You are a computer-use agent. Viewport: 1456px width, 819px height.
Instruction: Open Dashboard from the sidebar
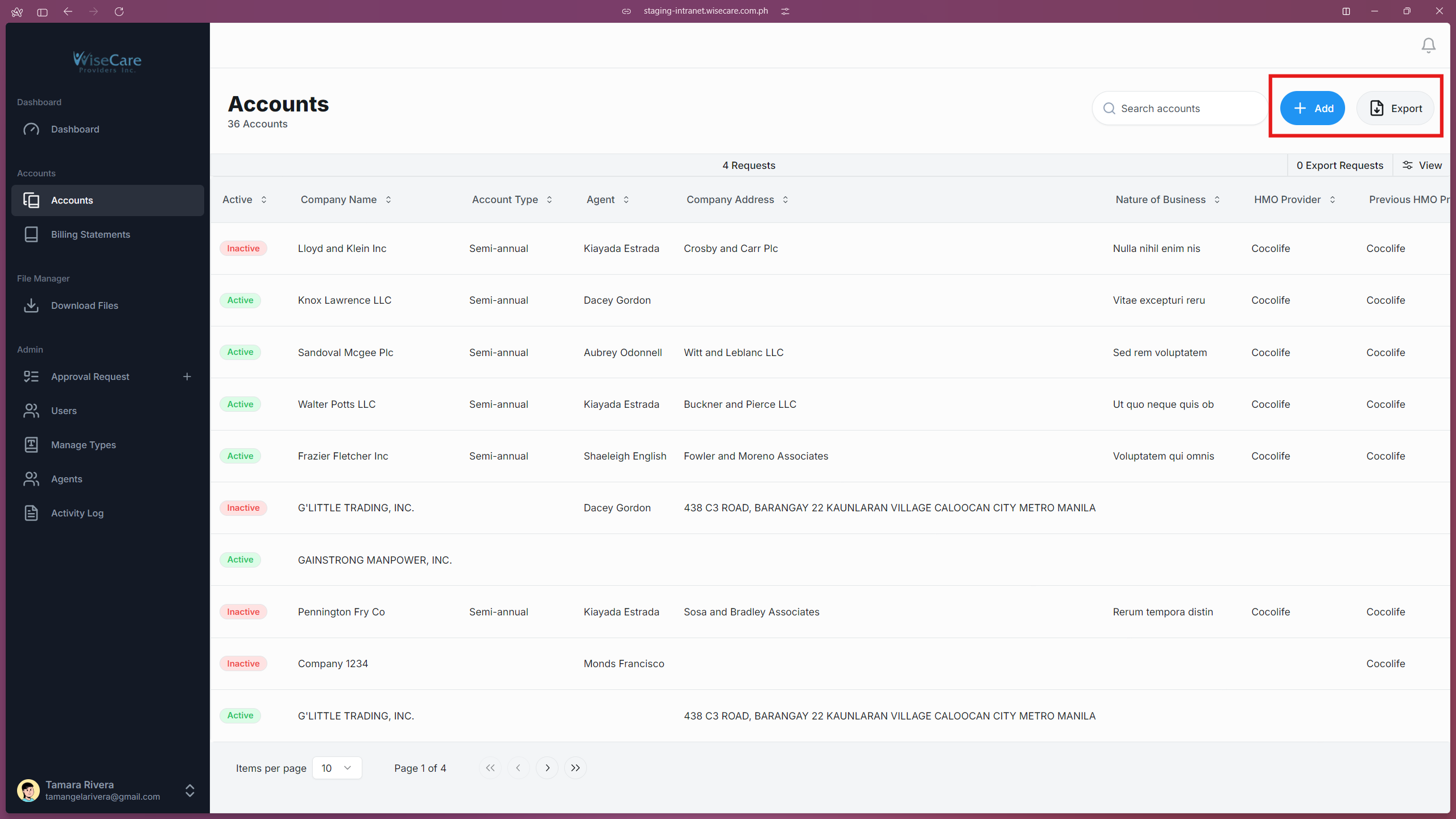tap(75, 129)
